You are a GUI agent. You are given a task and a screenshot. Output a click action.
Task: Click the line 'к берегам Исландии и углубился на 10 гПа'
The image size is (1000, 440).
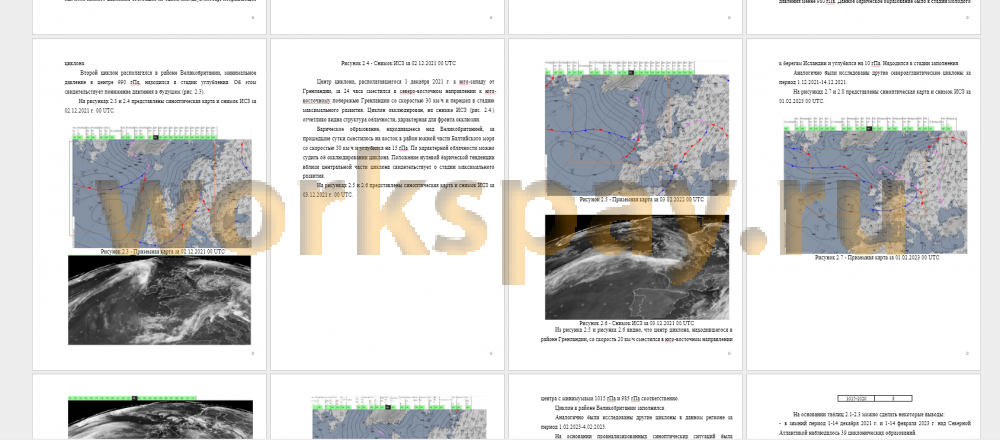point(869,63)
